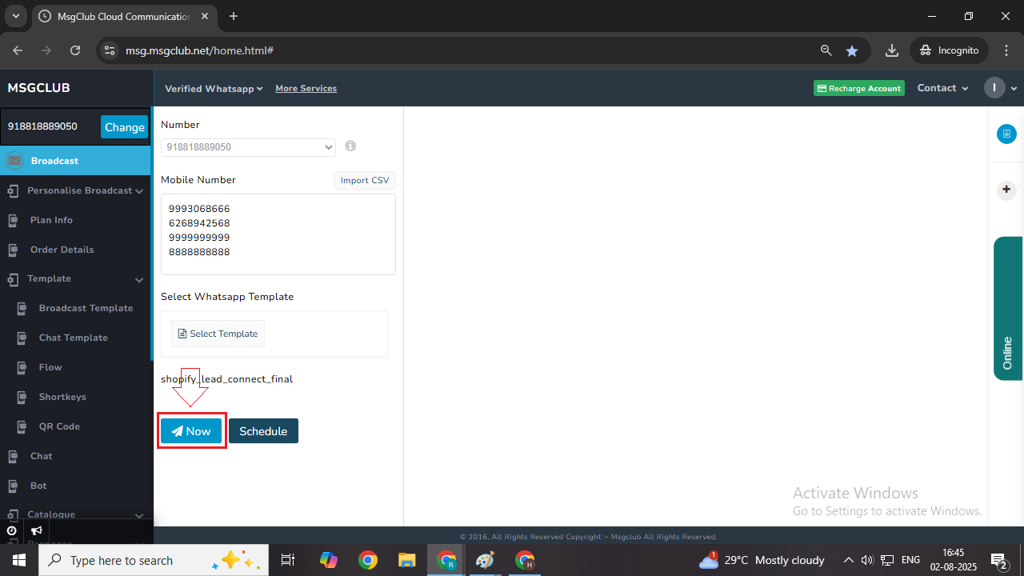The image size is (1024, 576).
Task: Click the address bar URL
Action: pyautogui.click(x=199, y=50)
